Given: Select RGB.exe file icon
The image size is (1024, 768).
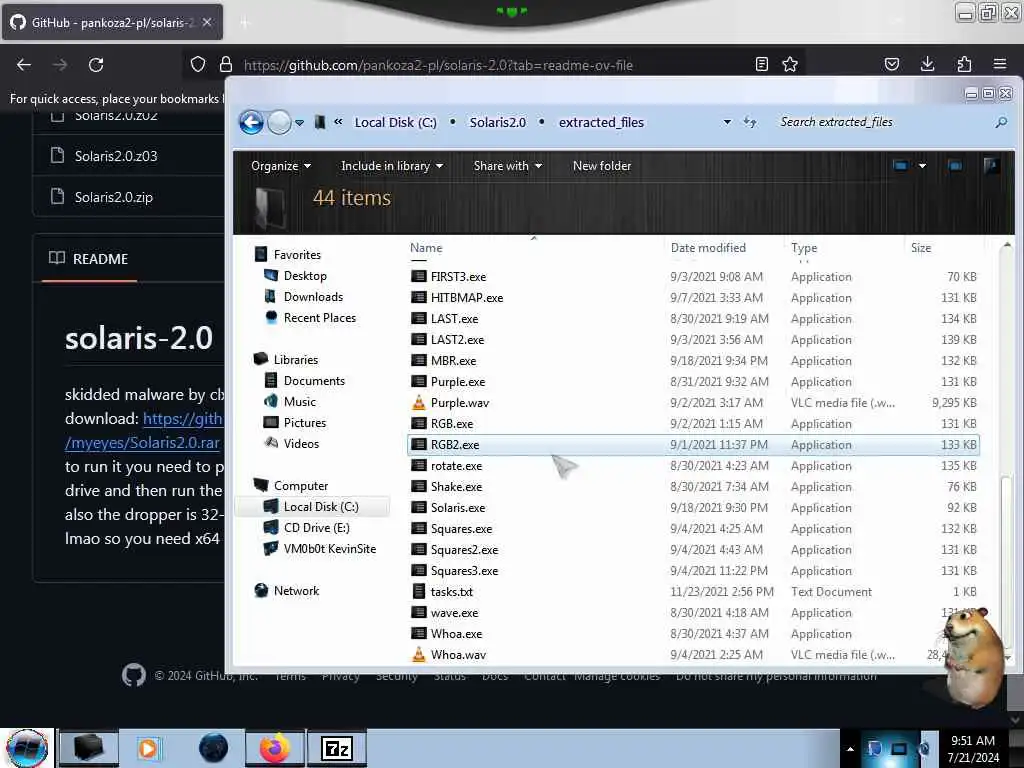Looking at the screenshot, I should (419, 424).
